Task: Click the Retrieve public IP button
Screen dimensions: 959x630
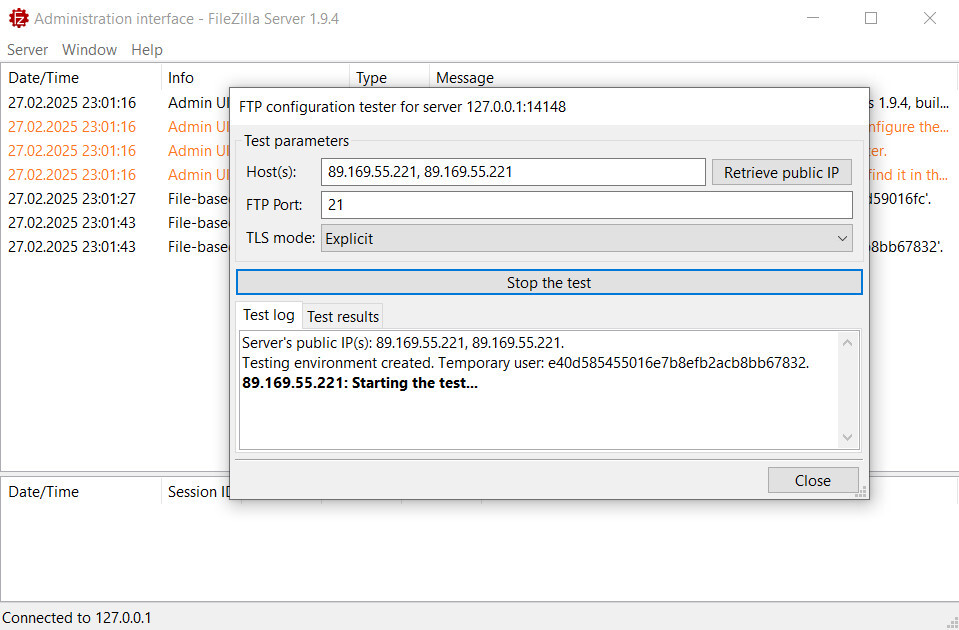Action: point(782,172)
